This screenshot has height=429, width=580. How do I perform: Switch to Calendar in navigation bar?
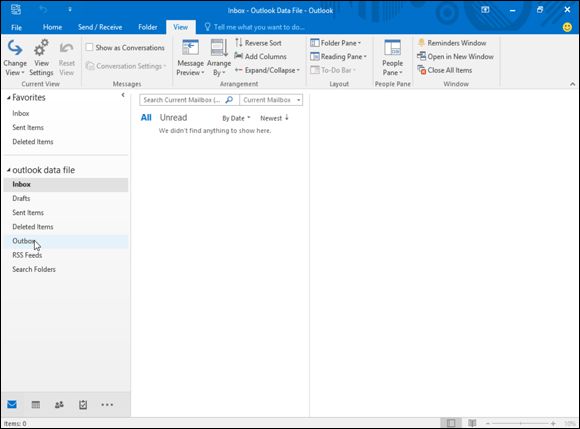(36, 405)
